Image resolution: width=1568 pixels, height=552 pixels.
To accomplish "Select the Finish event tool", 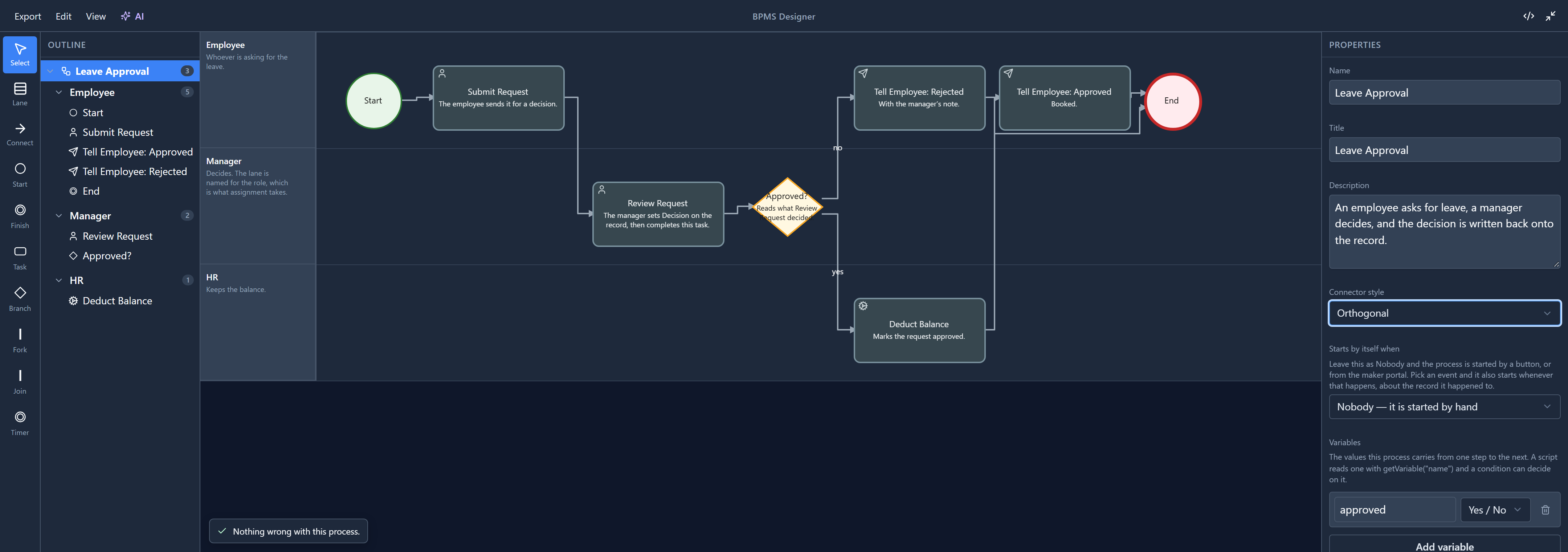I will coord(20,216).
